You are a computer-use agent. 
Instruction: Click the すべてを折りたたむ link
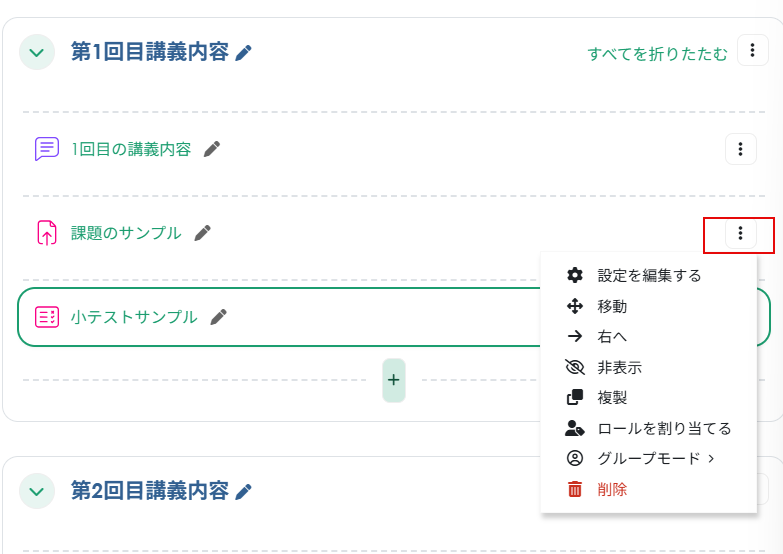pos(657,54)
